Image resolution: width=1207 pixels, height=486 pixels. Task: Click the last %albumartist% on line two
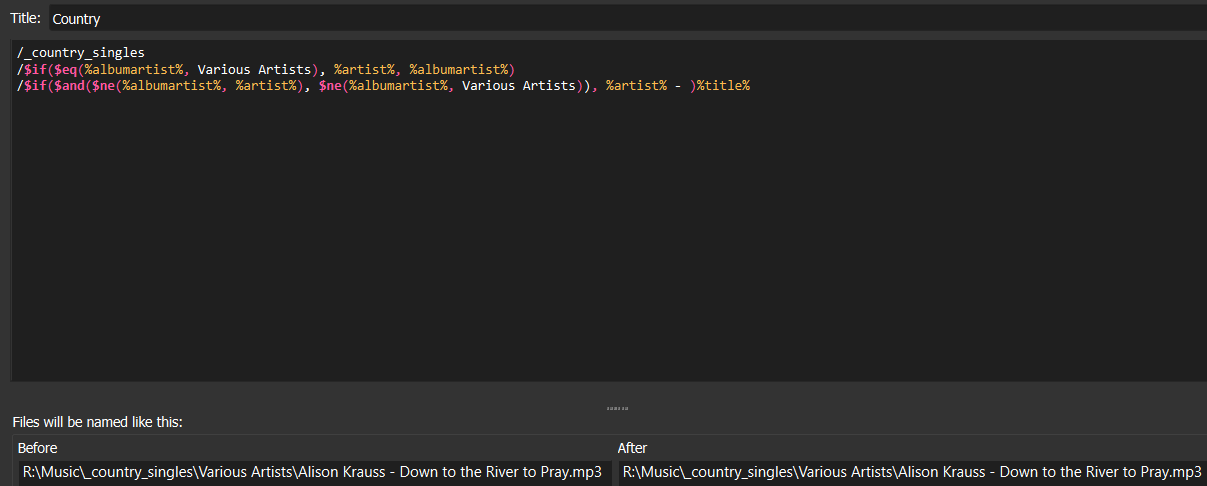point(459,69)
